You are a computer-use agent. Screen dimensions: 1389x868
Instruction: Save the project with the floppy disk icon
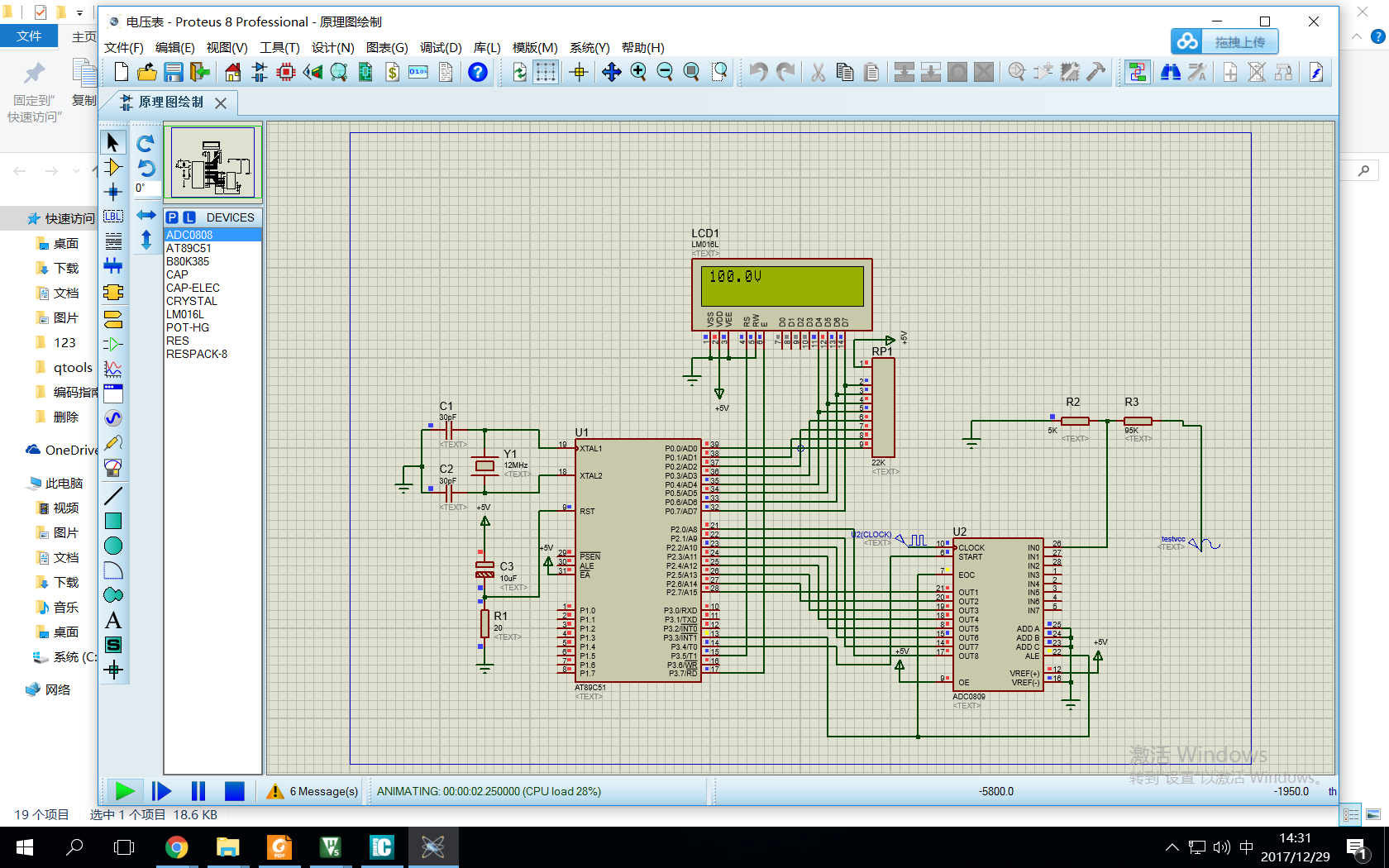coord(174,73)
